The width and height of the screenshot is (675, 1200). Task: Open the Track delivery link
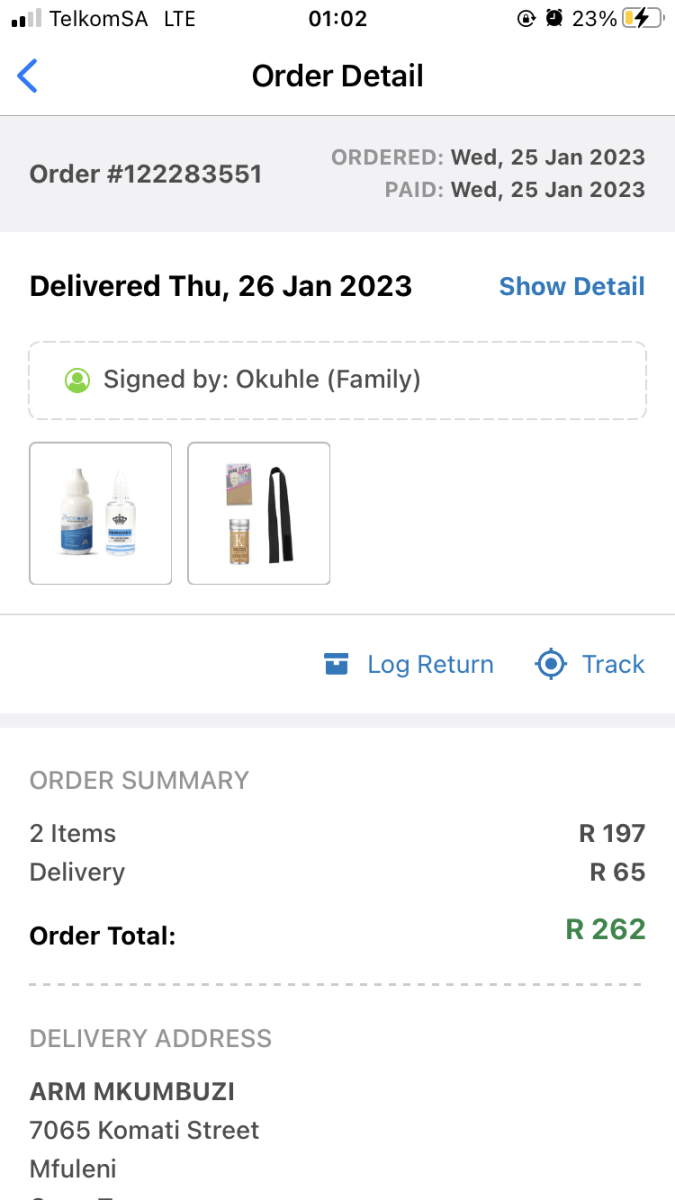(x=612, y=663)
